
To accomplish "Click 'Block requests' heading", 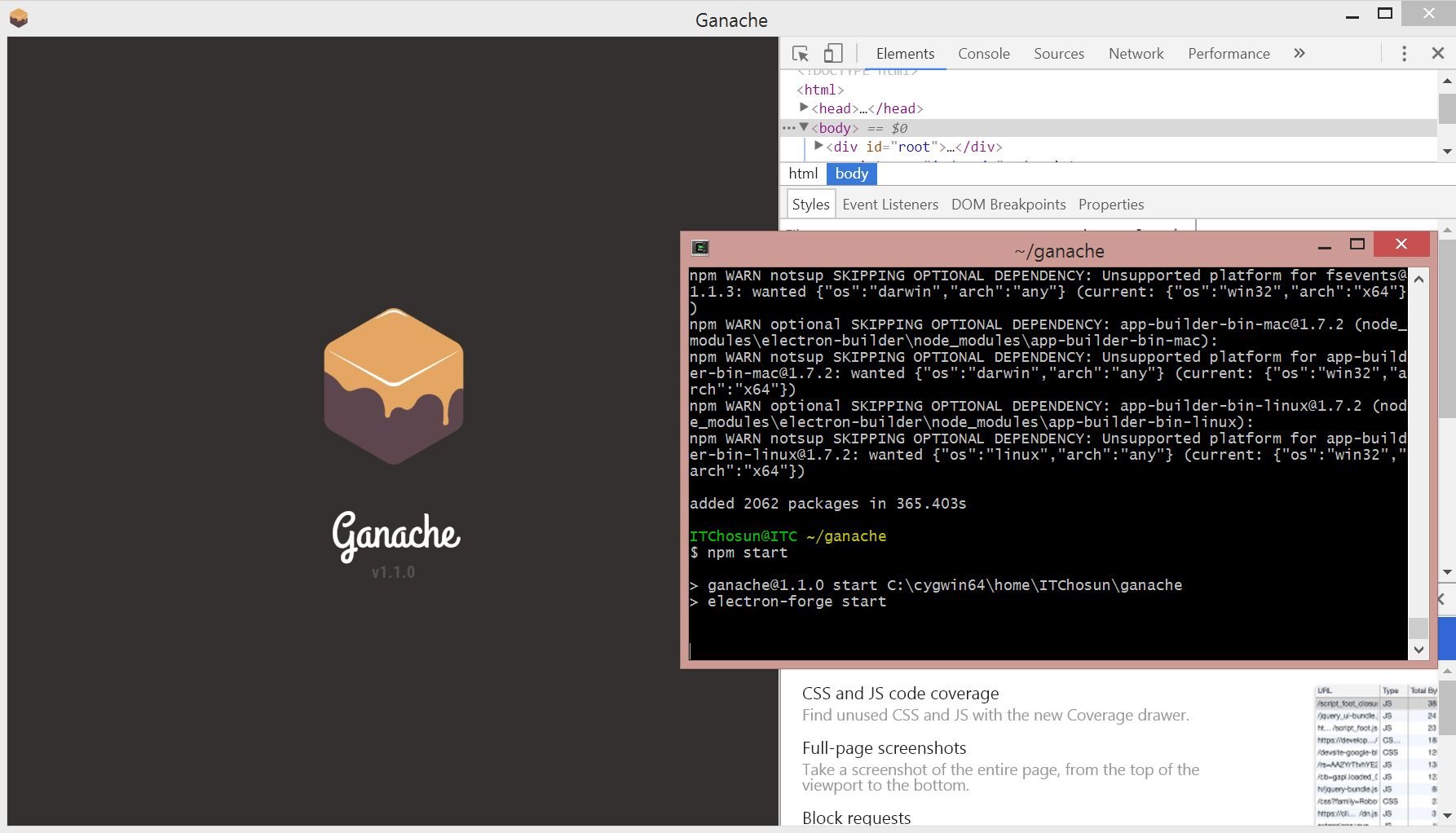I will [856, 818].
